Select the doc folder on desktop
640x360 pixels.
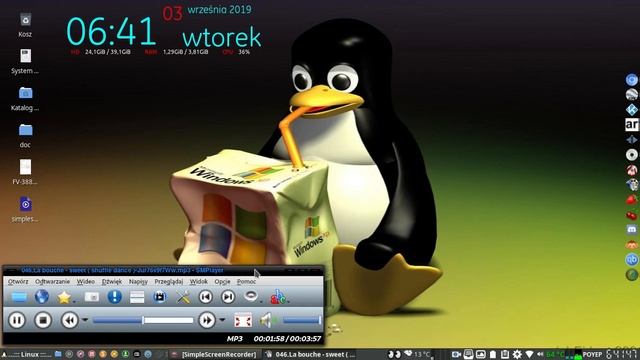25,136
